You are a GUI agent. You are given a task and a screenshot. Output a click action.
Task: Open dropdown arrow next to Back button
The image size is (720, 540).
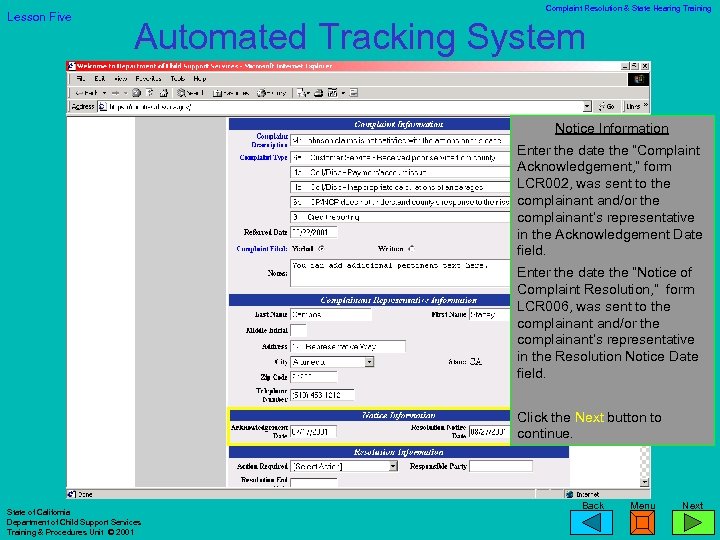[x=105, y=93]
